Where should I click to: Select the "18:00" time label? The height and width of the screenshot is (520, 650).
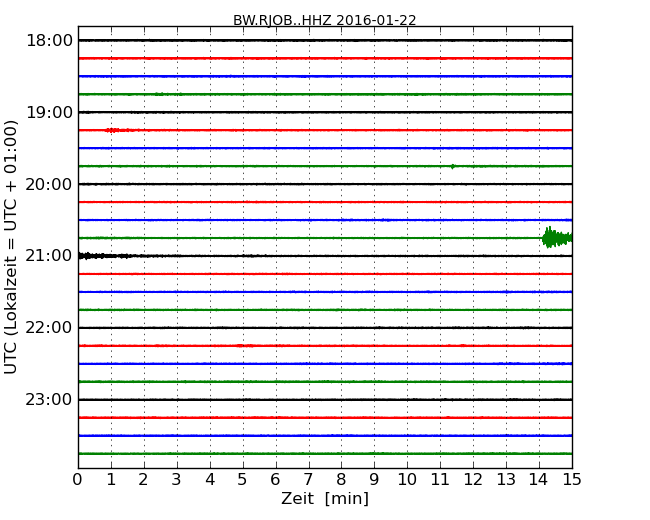[x=49, y=41]
